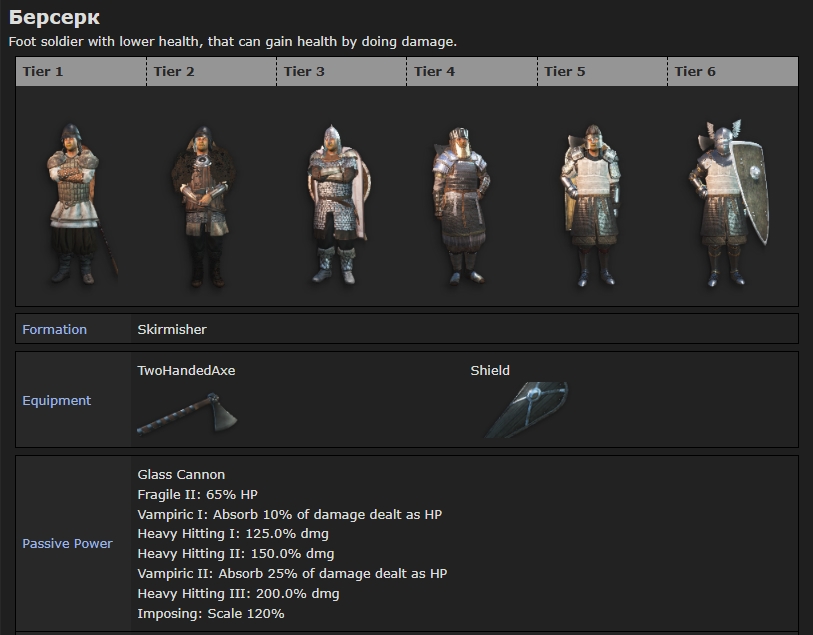The height and width of the screenshot is (635, 813).
Task: Click the Tier 5 column header
Action: pos(565,71)
